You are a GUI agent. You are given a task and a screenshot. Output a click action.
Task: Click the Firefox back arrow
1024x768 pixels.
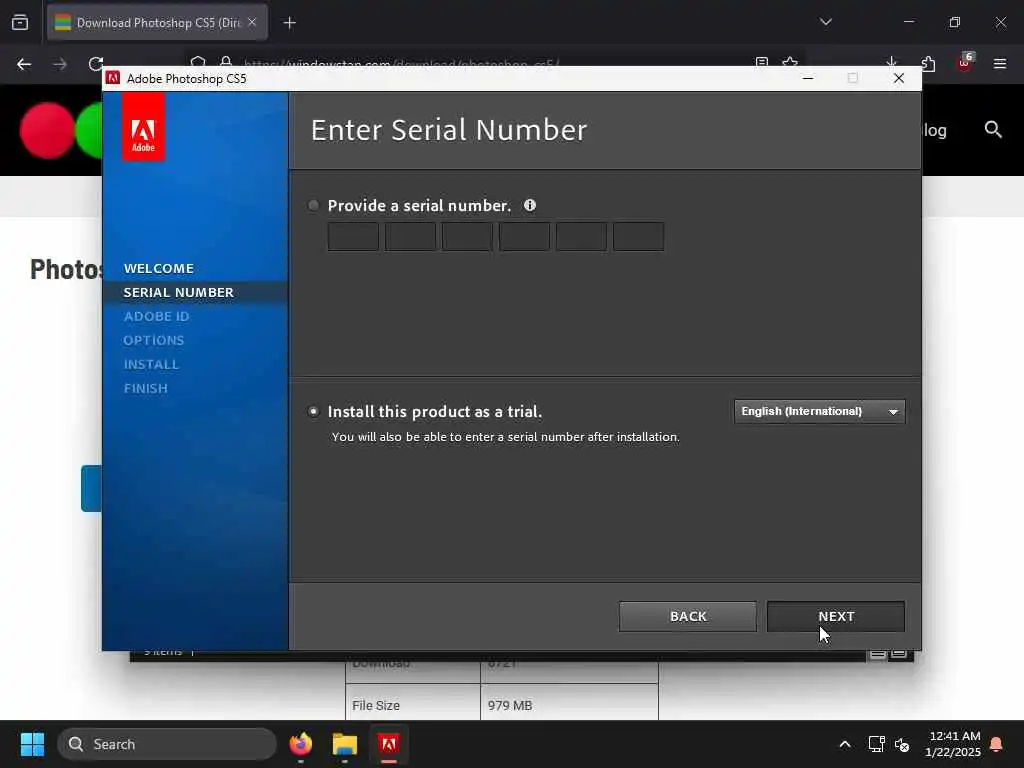[x=24, y=64]
